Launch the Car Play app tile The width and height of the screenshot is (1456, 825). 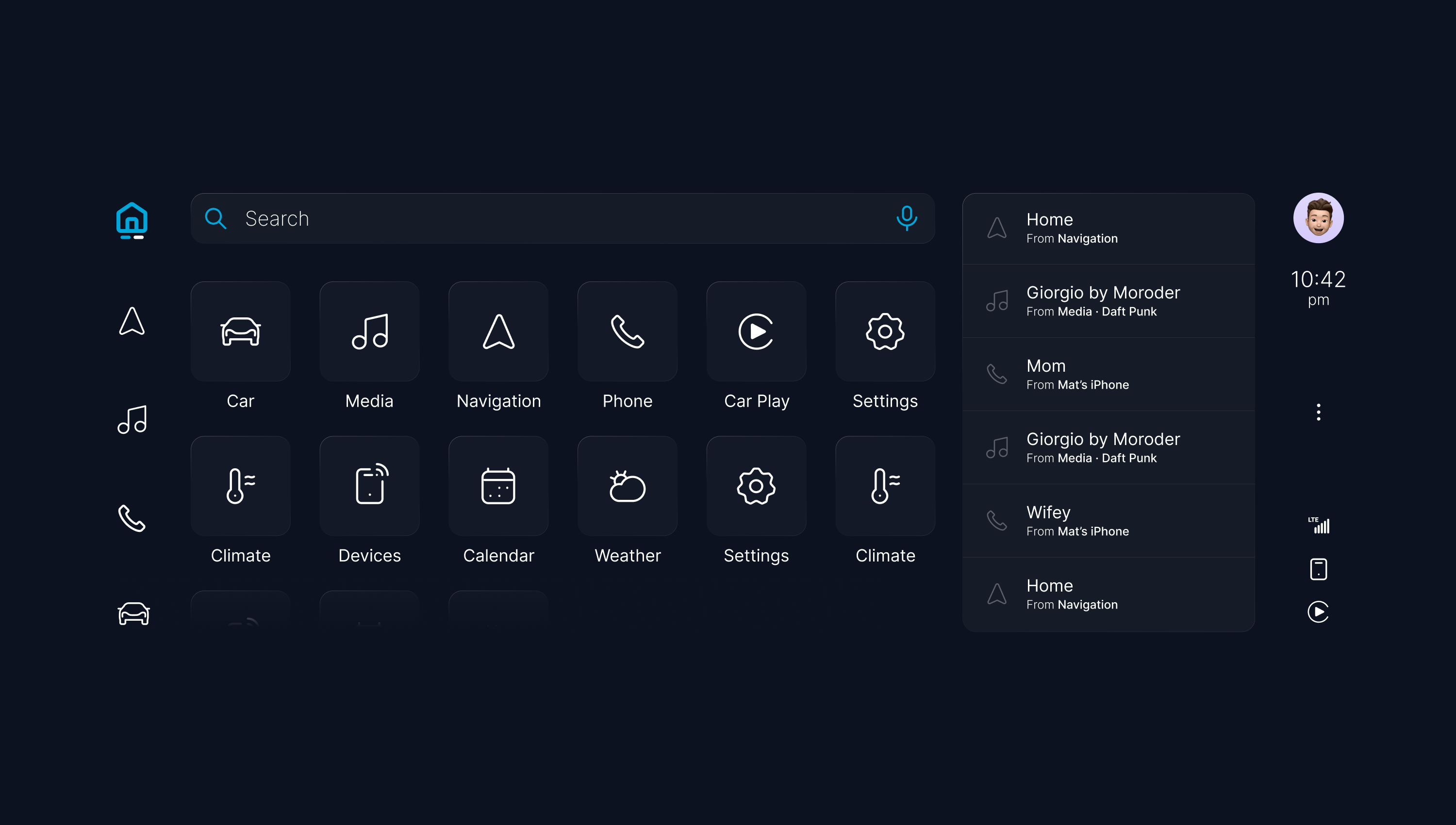click(756, 331)
